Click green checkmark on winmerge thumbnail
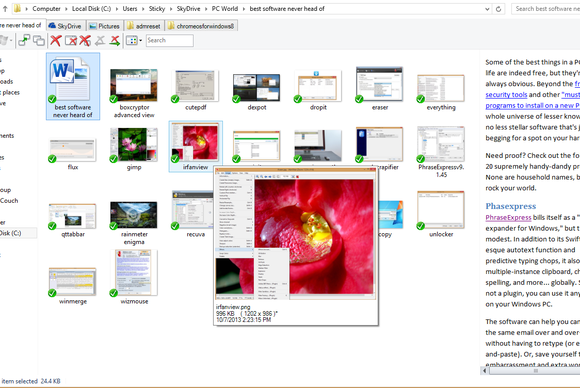The image size is (580, 388). [x=52, y=293]
